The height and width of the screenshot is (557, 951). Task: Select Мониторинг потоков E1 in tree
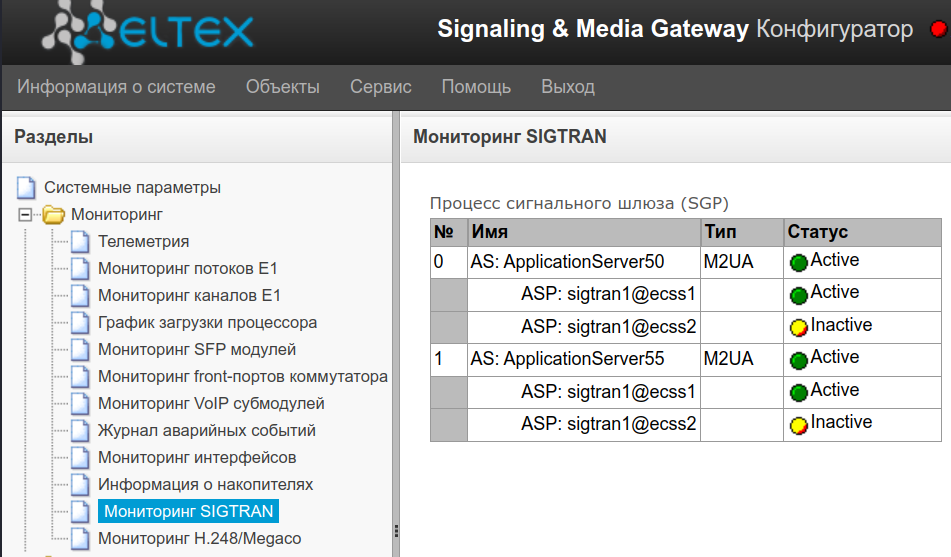coord(187,269)
